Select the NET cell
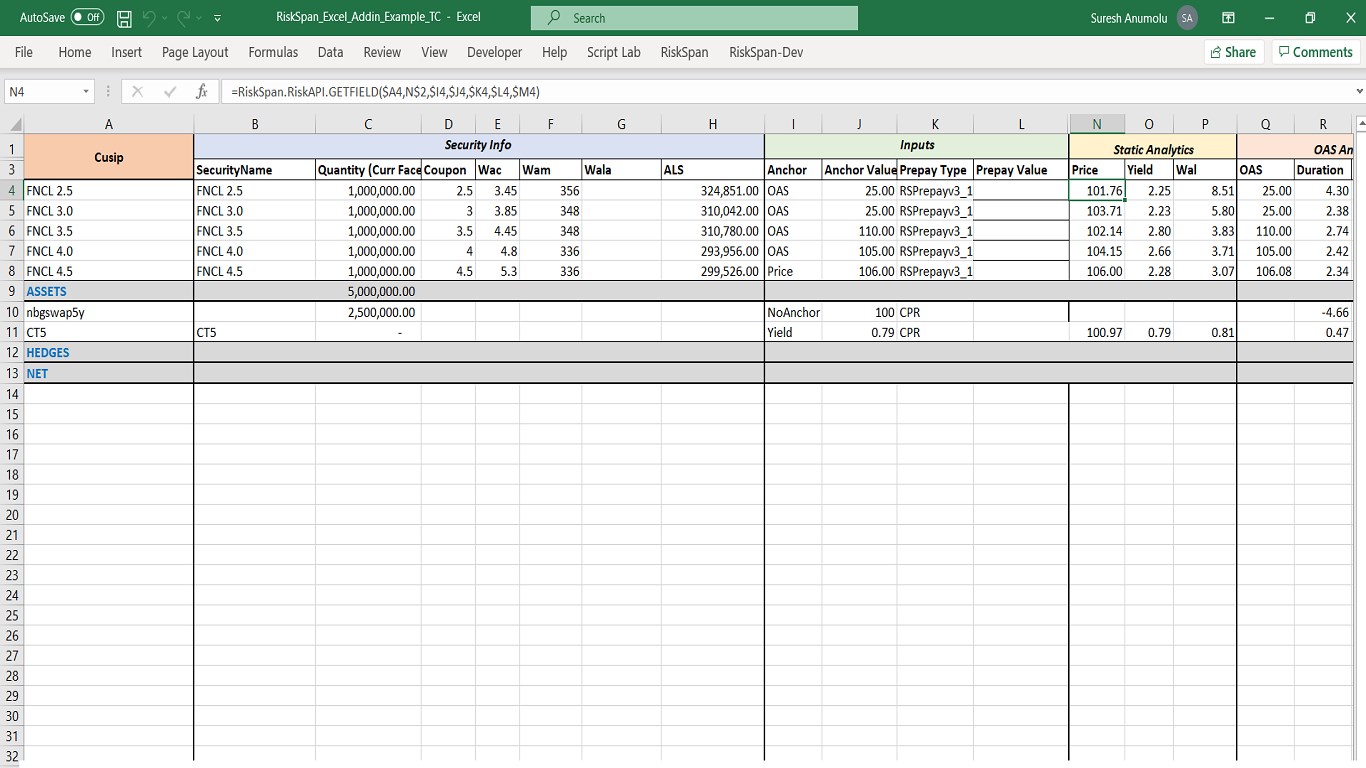Viewport: 1366px width, 768px height. tap(109, 373)
